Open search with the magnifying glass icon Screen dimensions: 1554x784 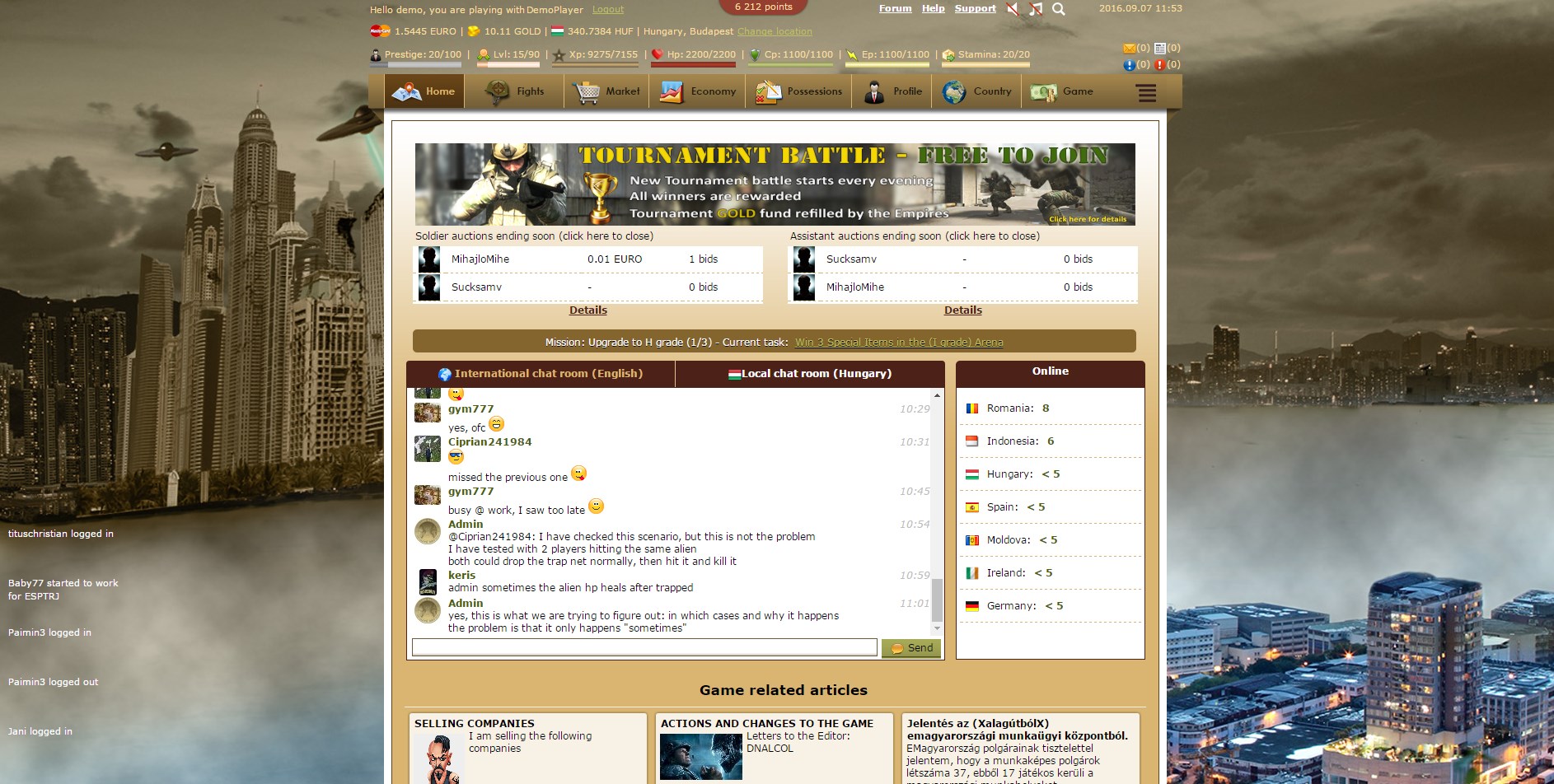[x=1059, y=9]
